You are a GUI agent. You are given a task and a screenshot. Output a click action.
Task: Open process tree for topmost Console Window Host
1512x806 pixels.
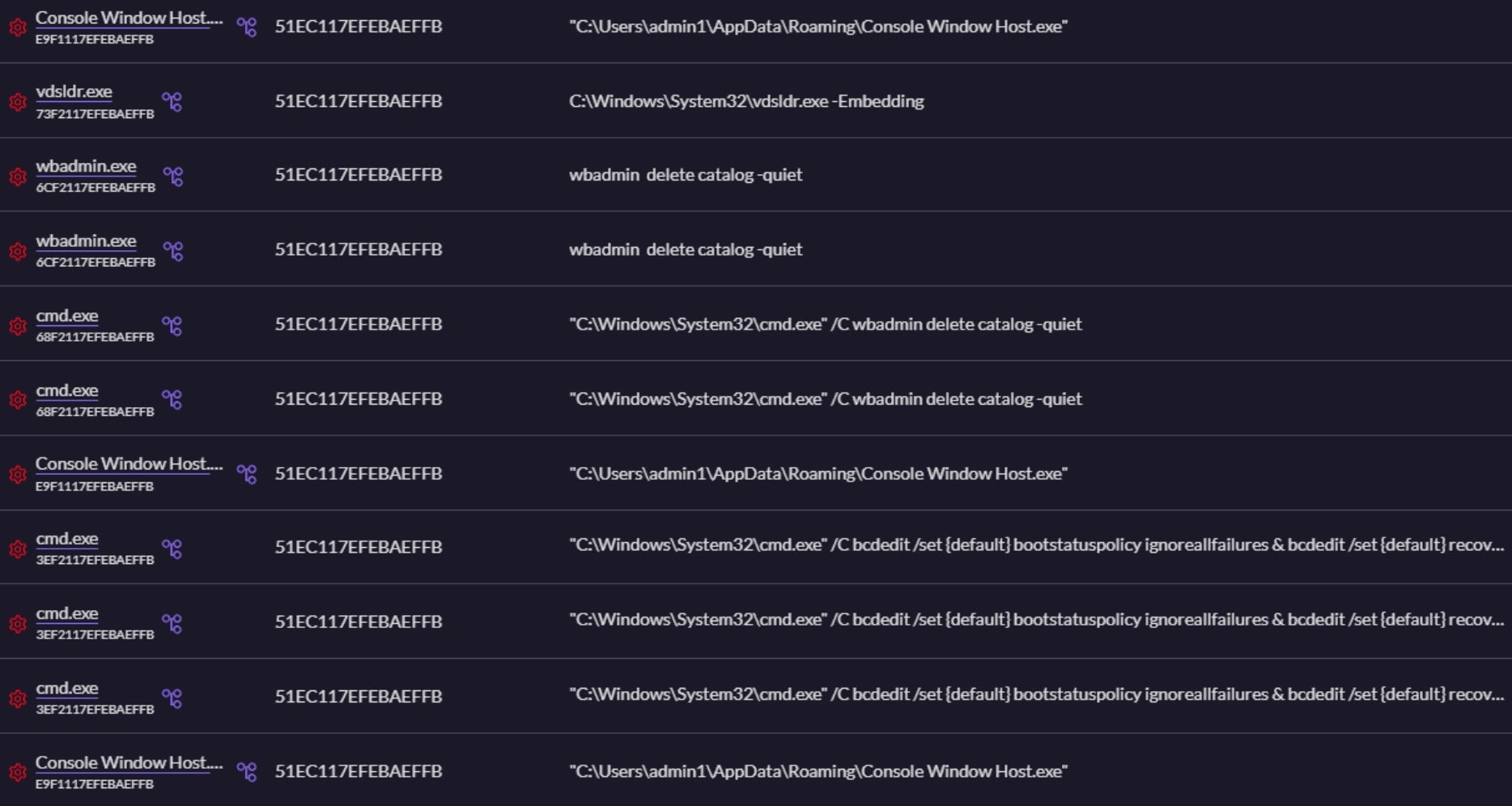click(x=246, y=28)
